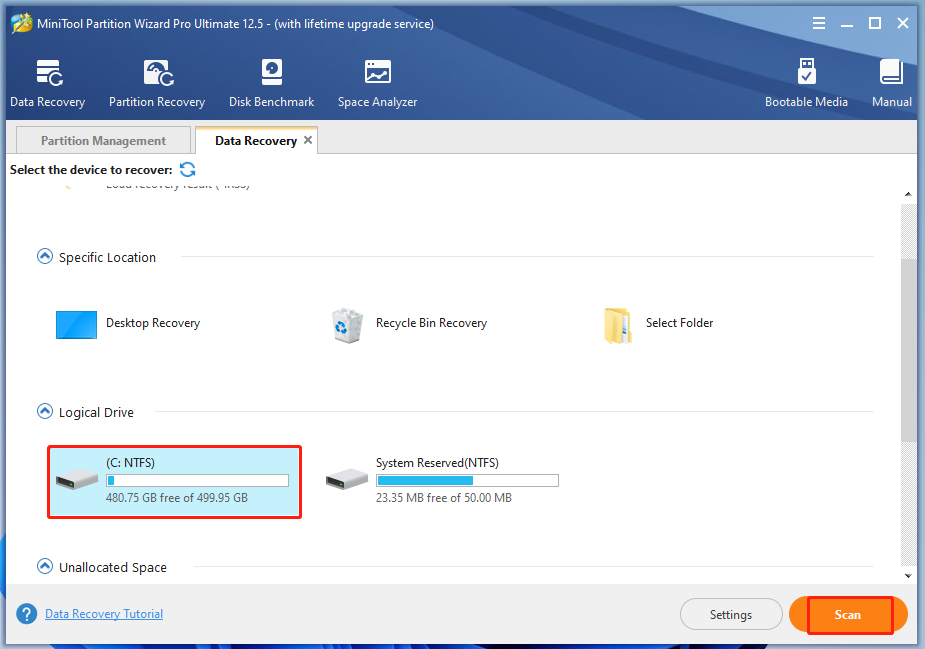Image resolution: width=925 pixels, height=649 pixels.
Task: Click the Logical Drive heading
Action: click(x=96, y=412)
